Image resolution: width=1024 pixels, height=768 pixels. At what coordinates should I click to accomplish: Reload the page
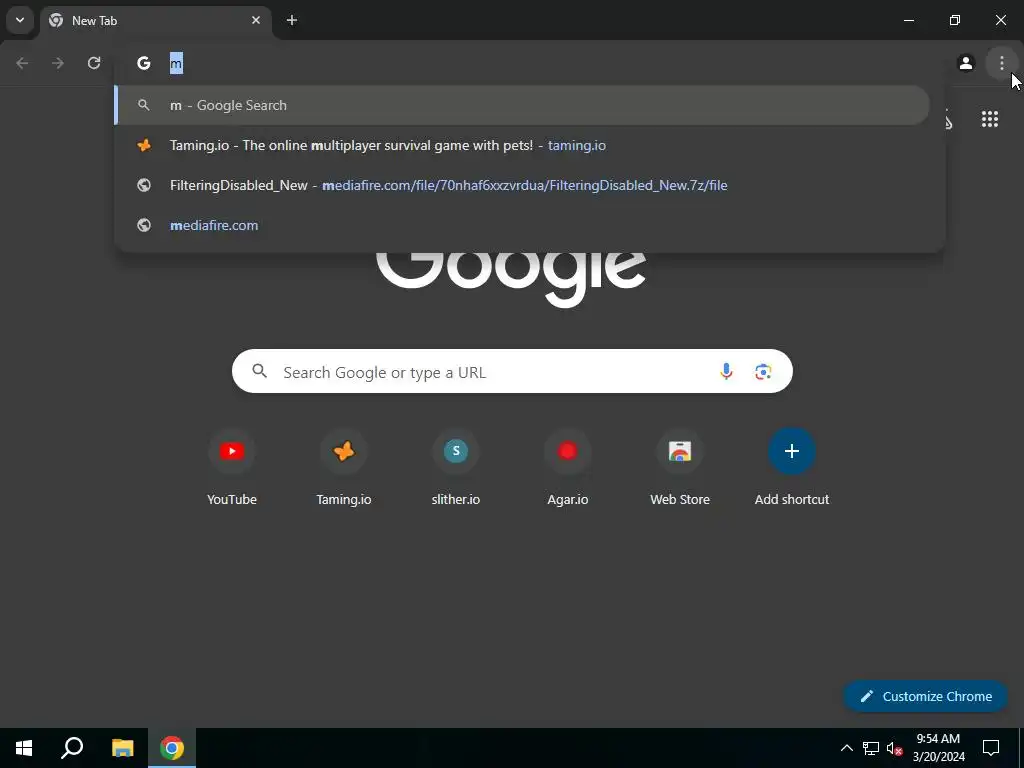pyautogui.click(x=94, y=63)
